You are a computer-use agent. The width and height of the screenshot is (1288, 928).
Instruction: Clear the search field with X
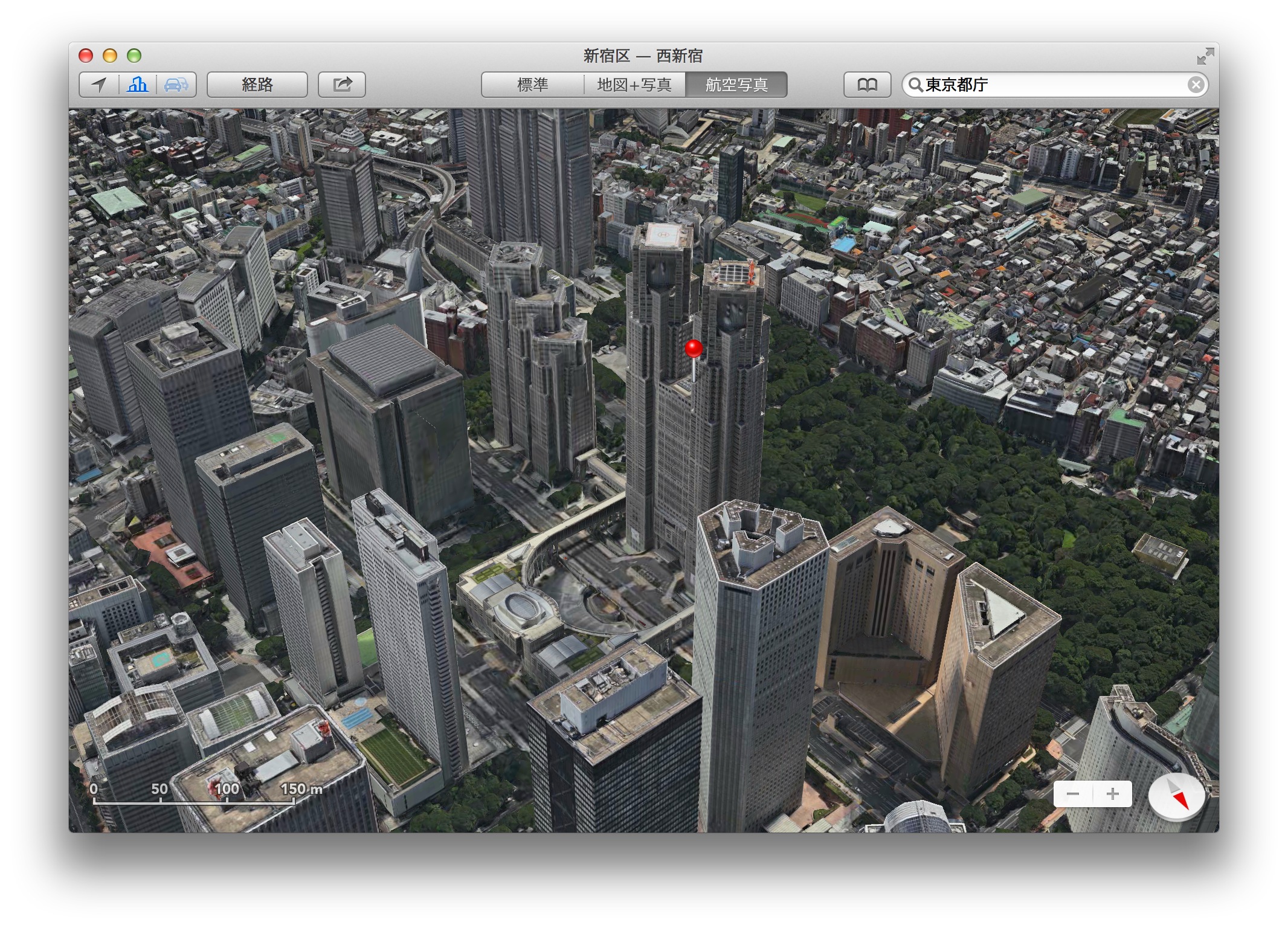pyautogui.click(x=1195, y=85)
